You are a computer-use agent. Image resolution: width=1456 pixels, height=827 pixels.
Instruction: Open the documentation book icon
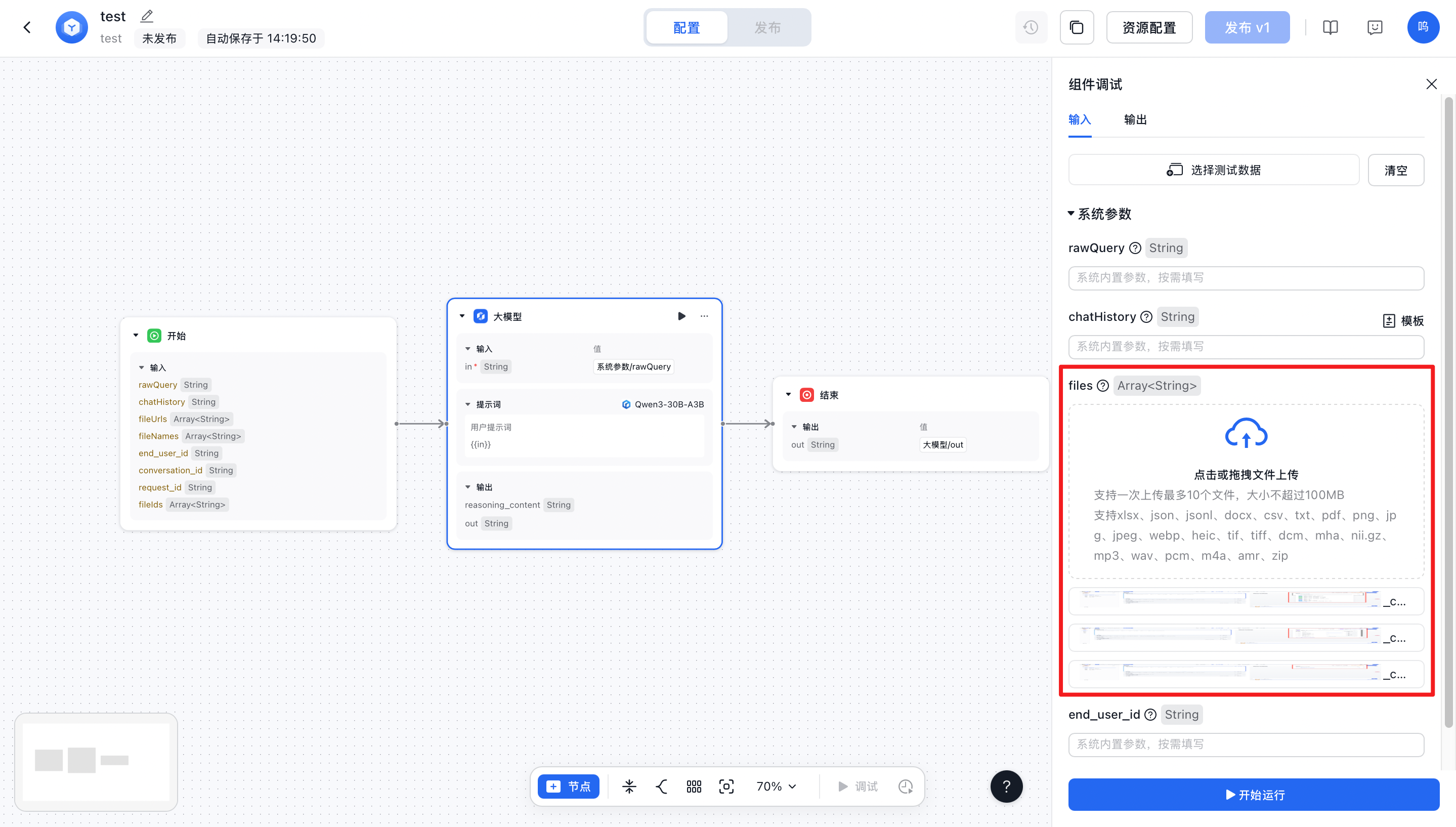[x=1330, y=27]
